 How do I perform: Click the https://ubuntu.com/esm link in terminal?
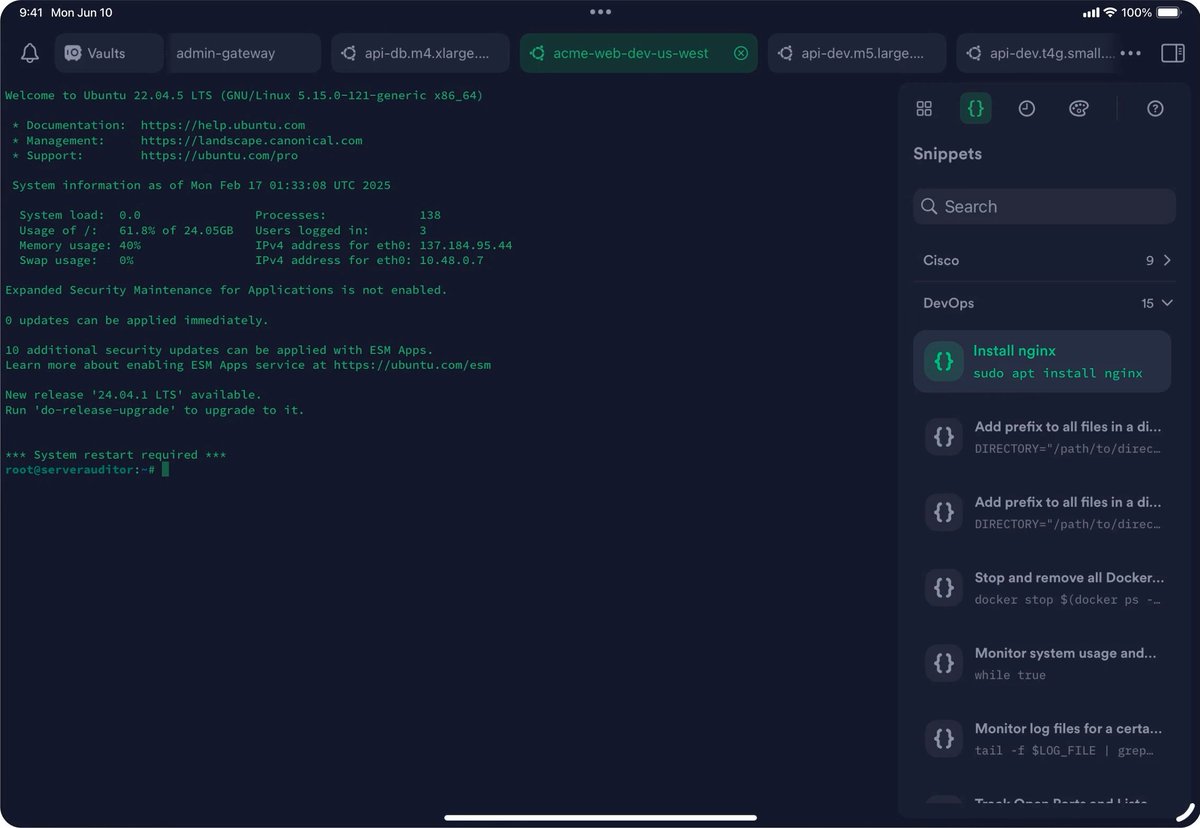click(412, 365)
